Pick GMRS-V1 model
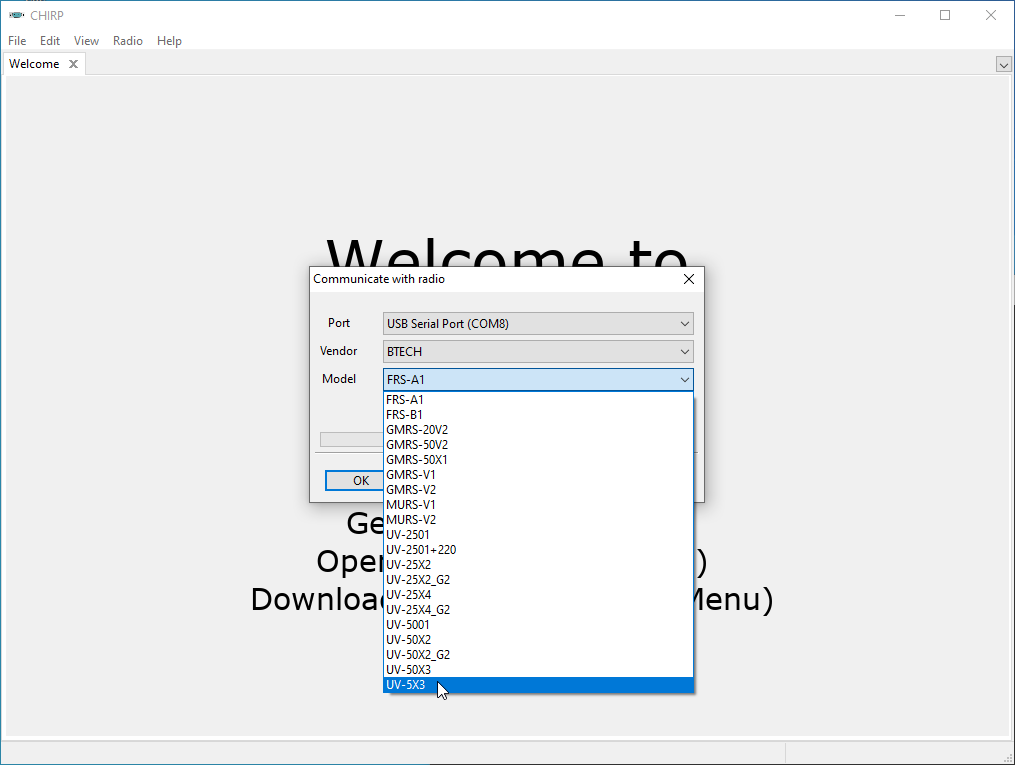Viewport: 1015px width, 765px height. pyautogui.click(x=539, y=474)
